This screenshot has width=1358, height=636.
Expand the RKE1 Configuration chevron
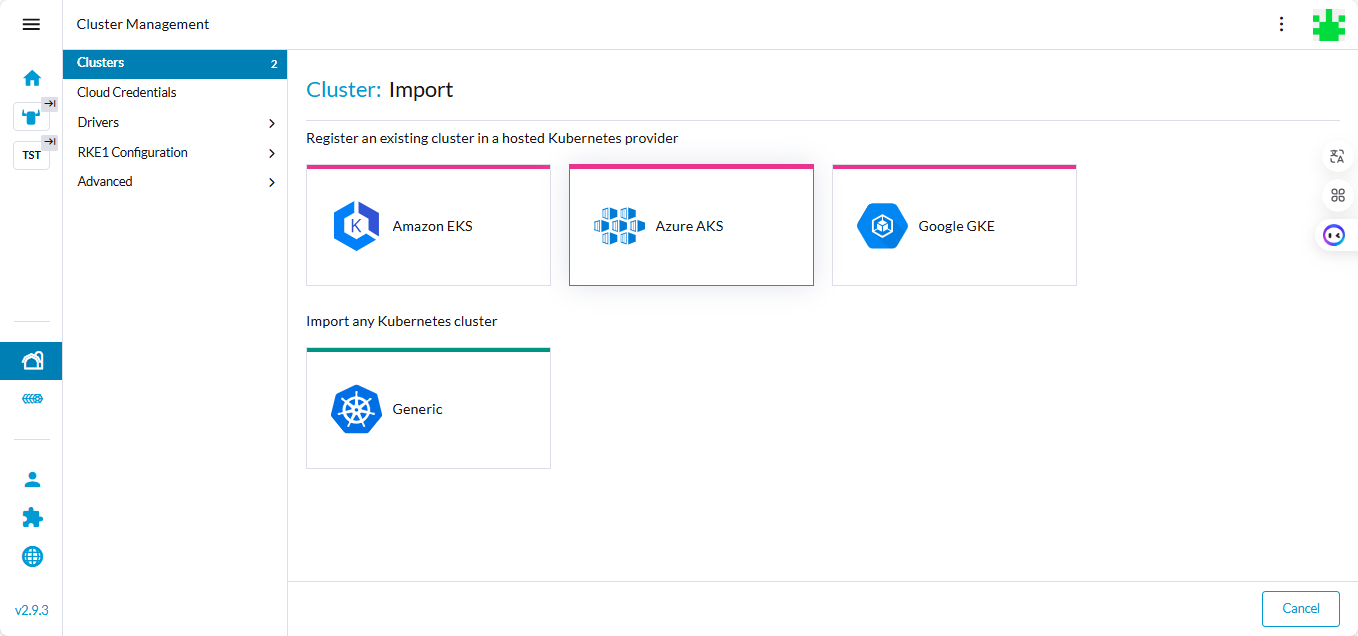(272, 153)
